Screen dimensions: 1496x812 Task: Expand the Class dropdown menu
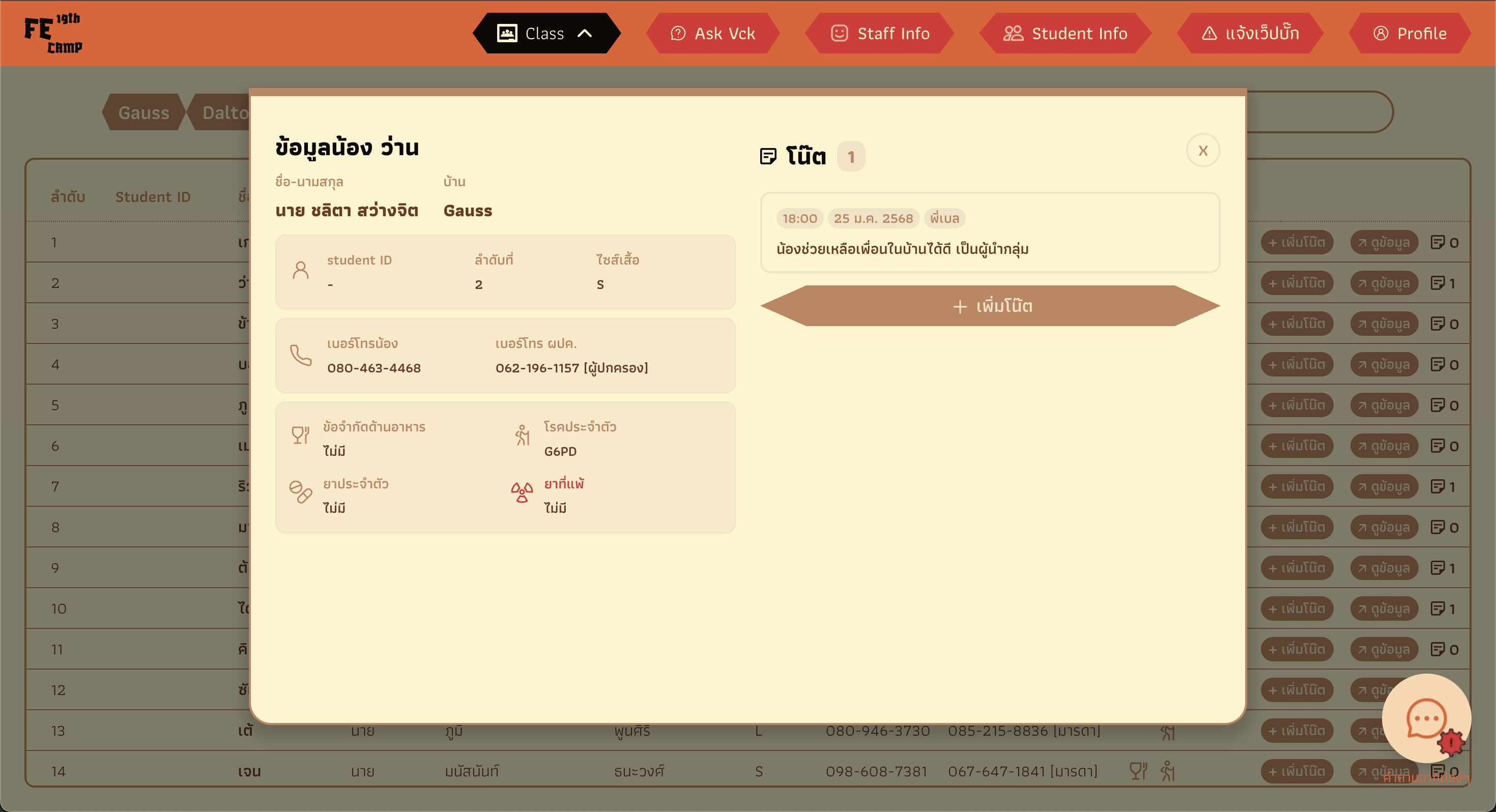tap(546, 33)
